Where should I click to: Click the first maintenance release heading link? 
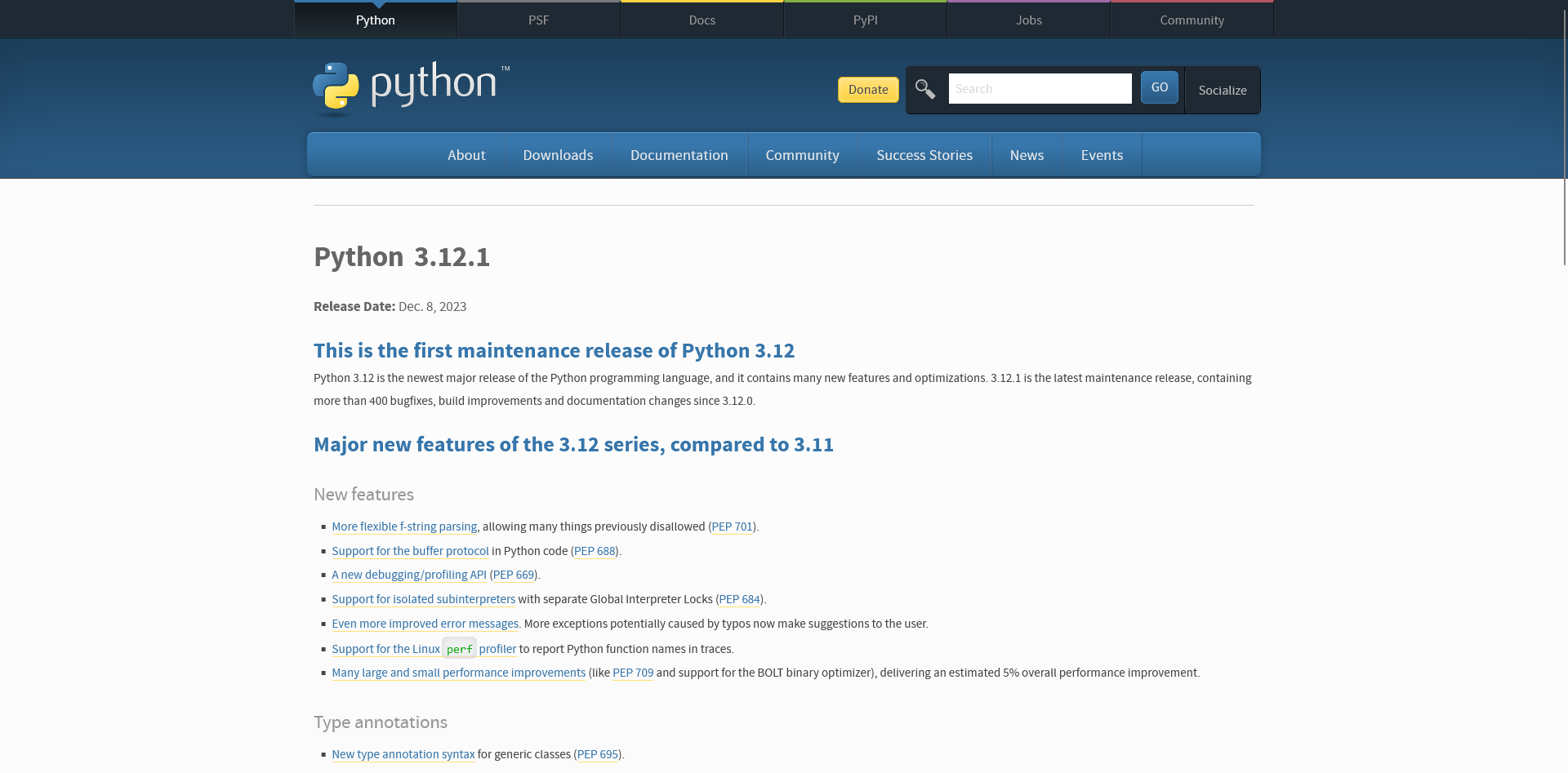click(x=554, y=351)
